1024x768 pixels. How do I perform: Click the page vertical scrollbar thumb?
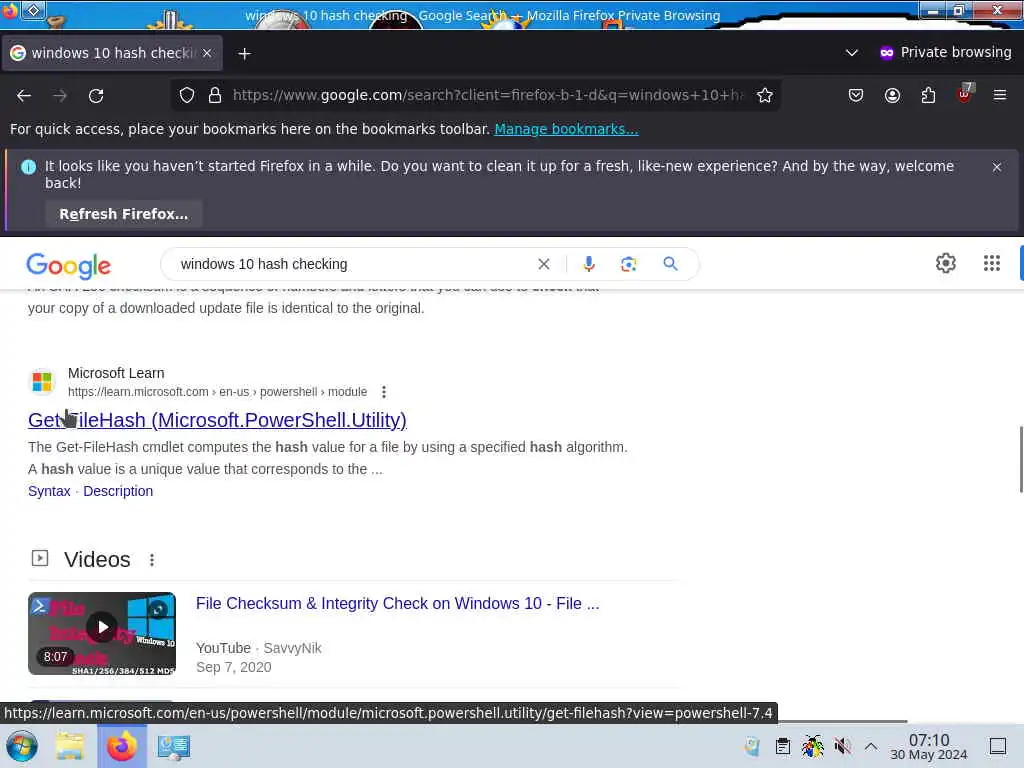[1021, 459]
